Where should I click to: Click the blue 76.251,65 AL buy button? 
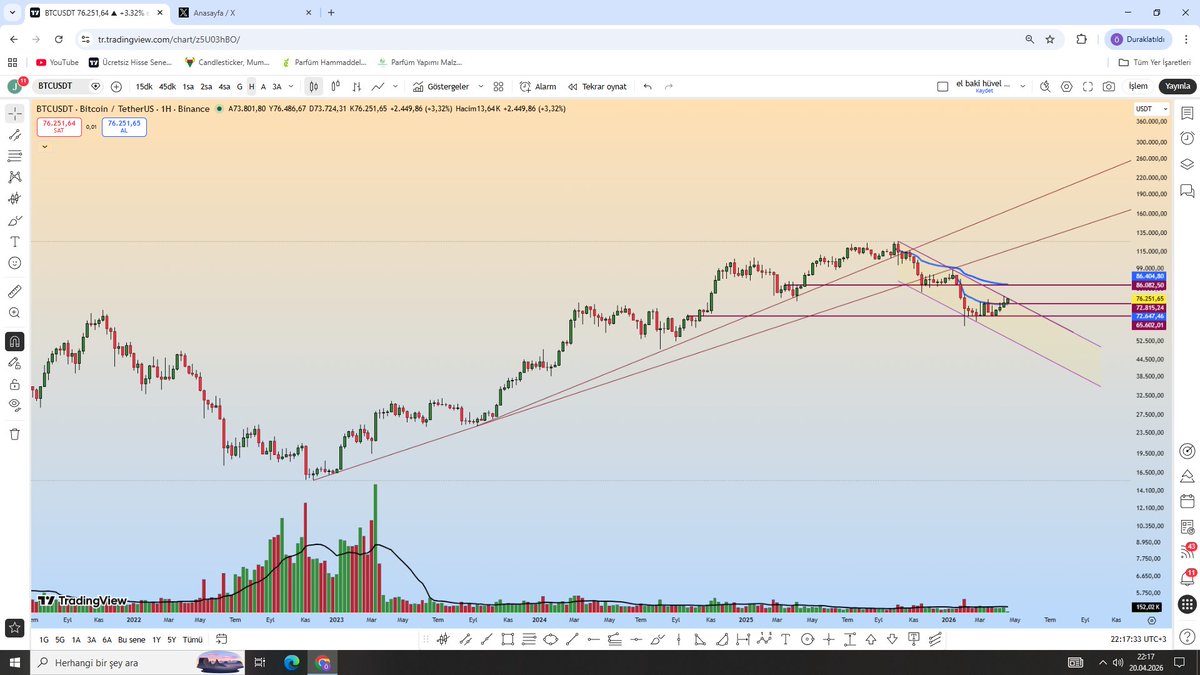[124, 126]
